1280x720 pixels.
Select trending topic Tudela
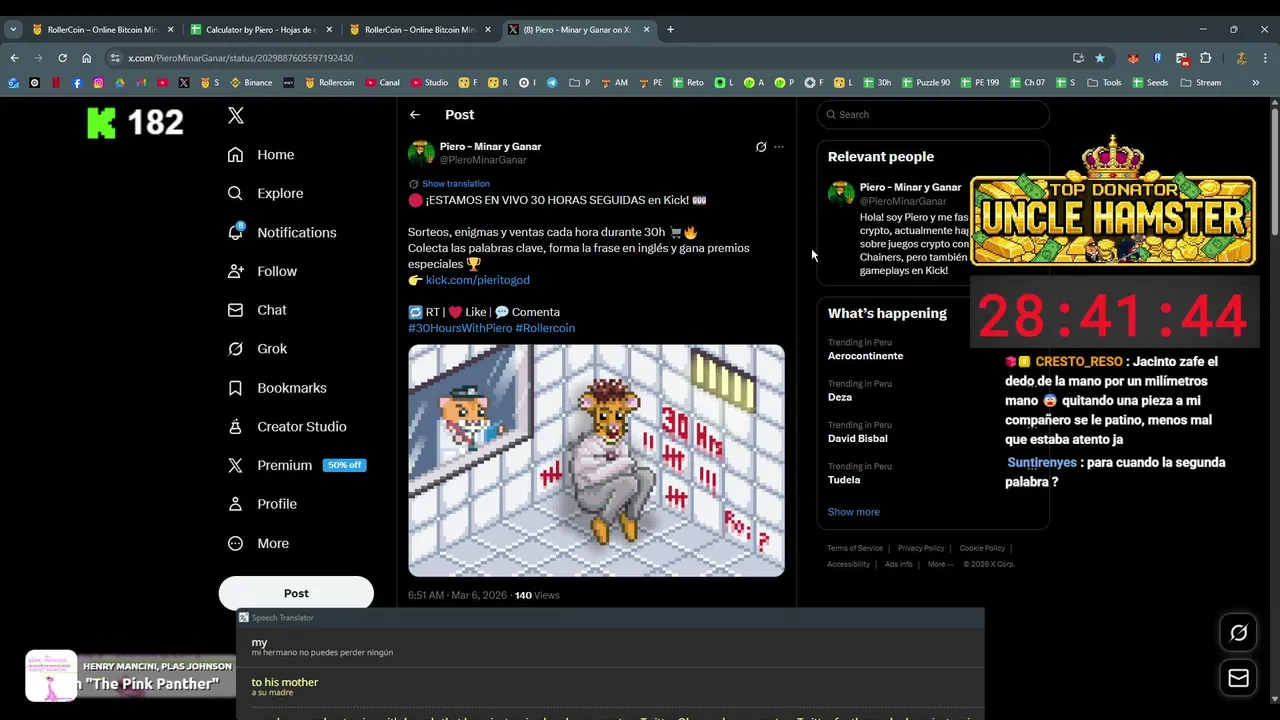click(x=844, y=480)
